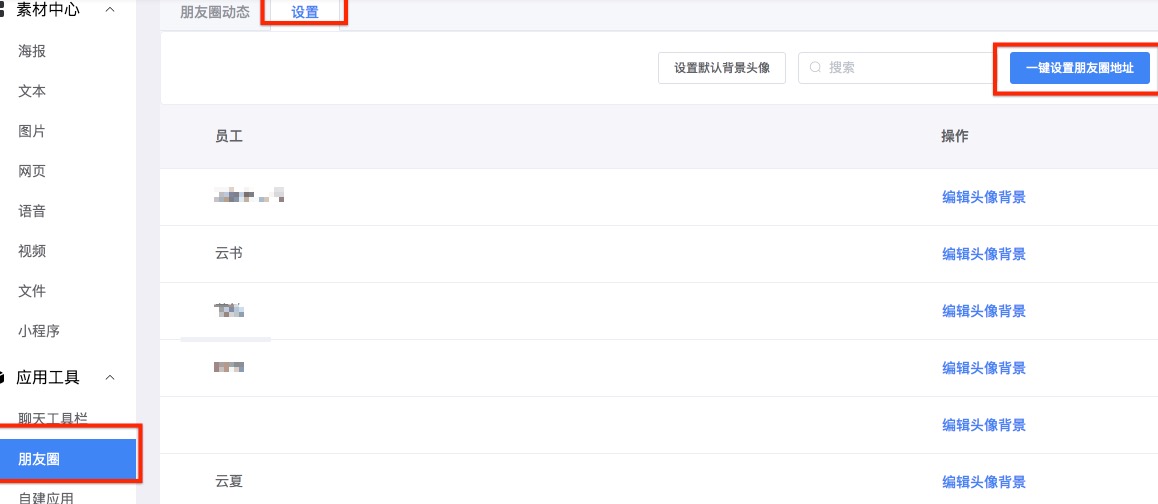
Task: Open 视频 material category
Action: (32, 251)
